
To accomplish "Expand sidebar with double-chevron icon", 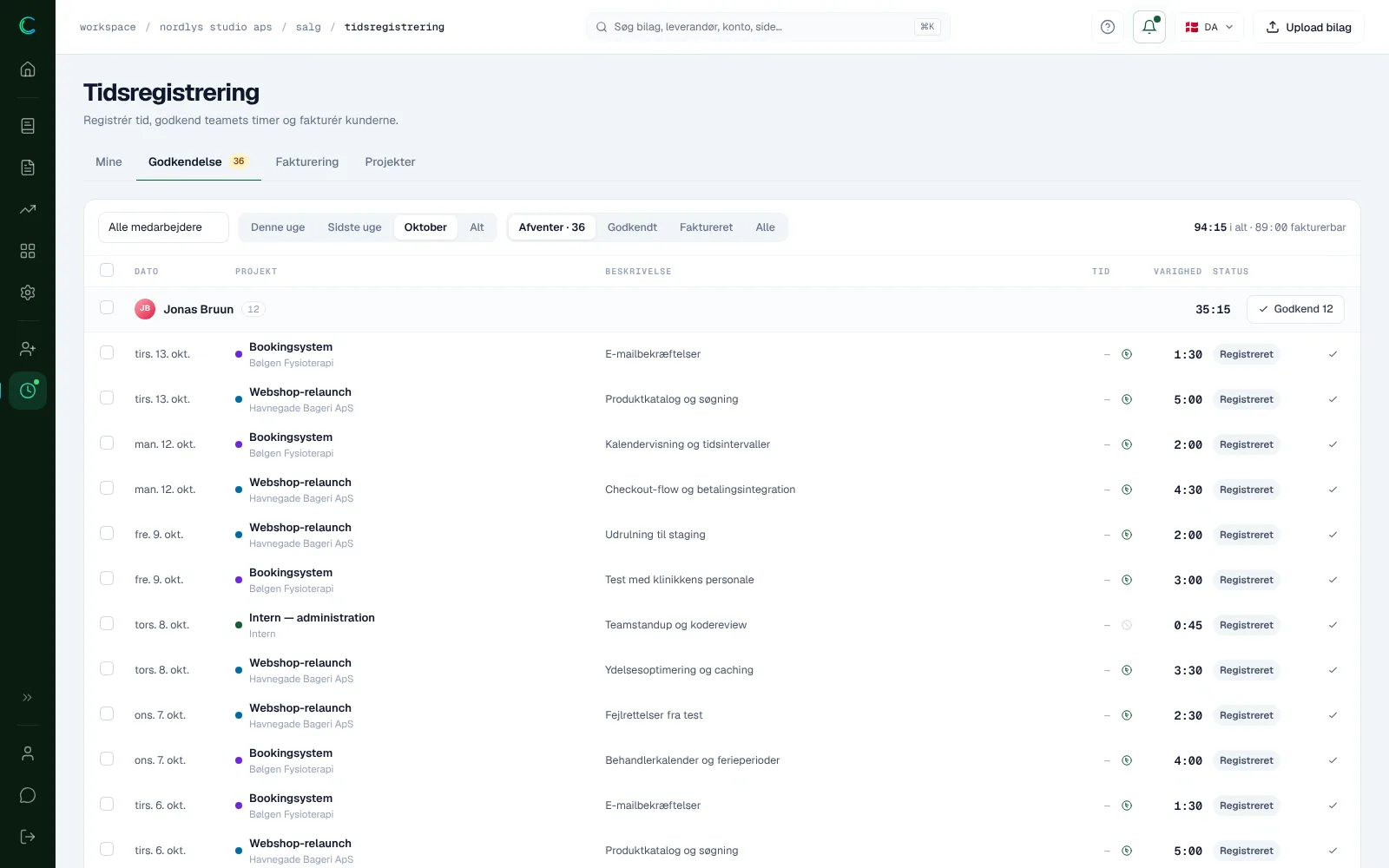I will pos(28,697).
